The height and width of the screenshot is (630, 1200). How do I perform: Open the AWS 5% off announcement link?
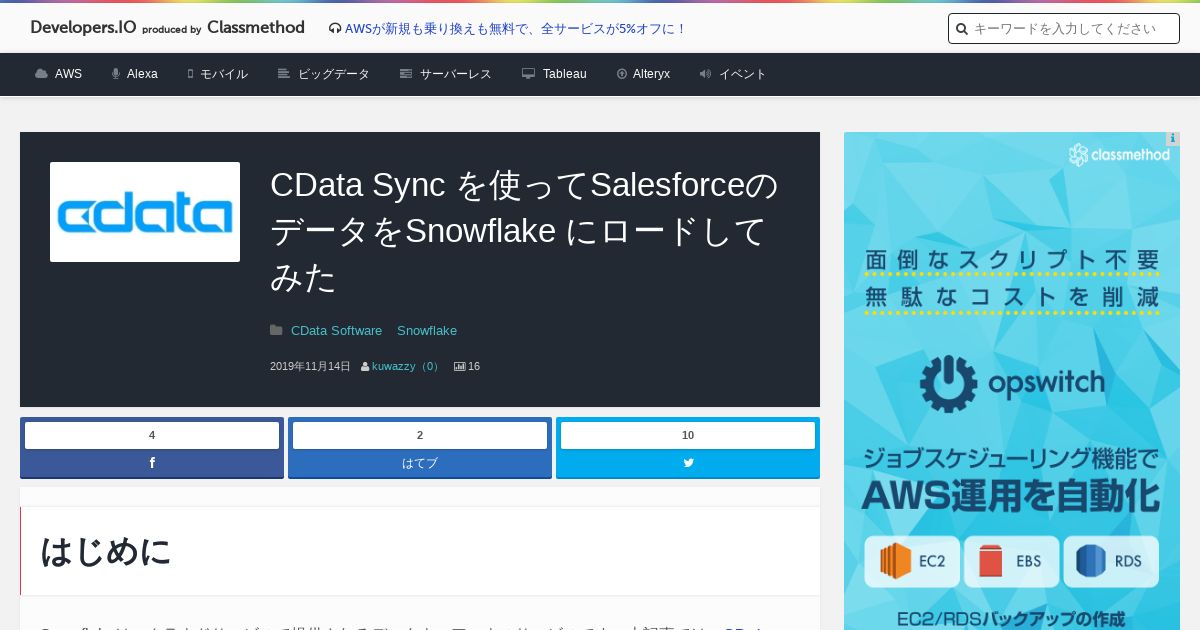pyautogui.click(x=515, y=29)
